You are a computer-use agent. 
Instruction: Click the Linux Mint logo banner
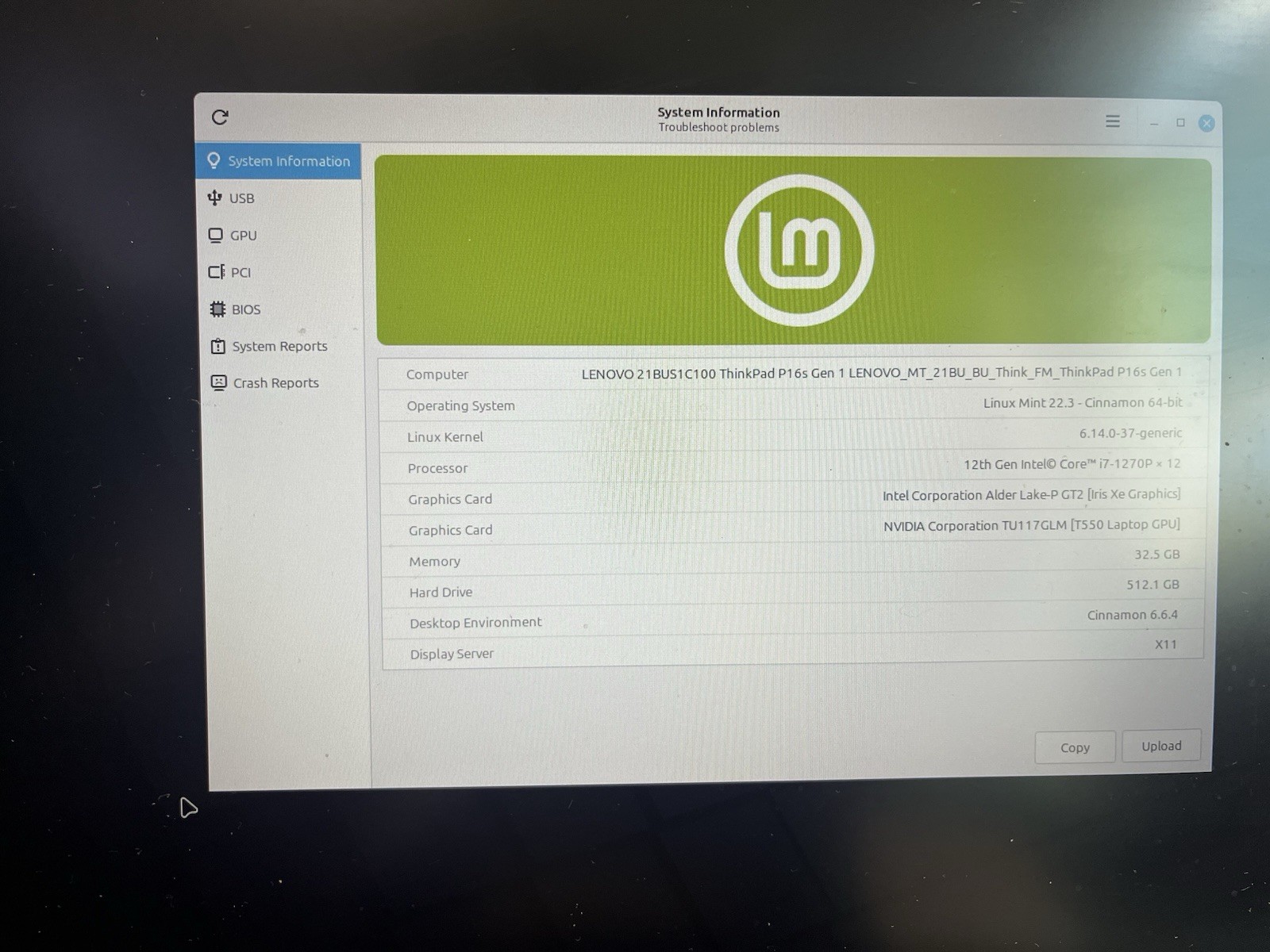point(794,250)
